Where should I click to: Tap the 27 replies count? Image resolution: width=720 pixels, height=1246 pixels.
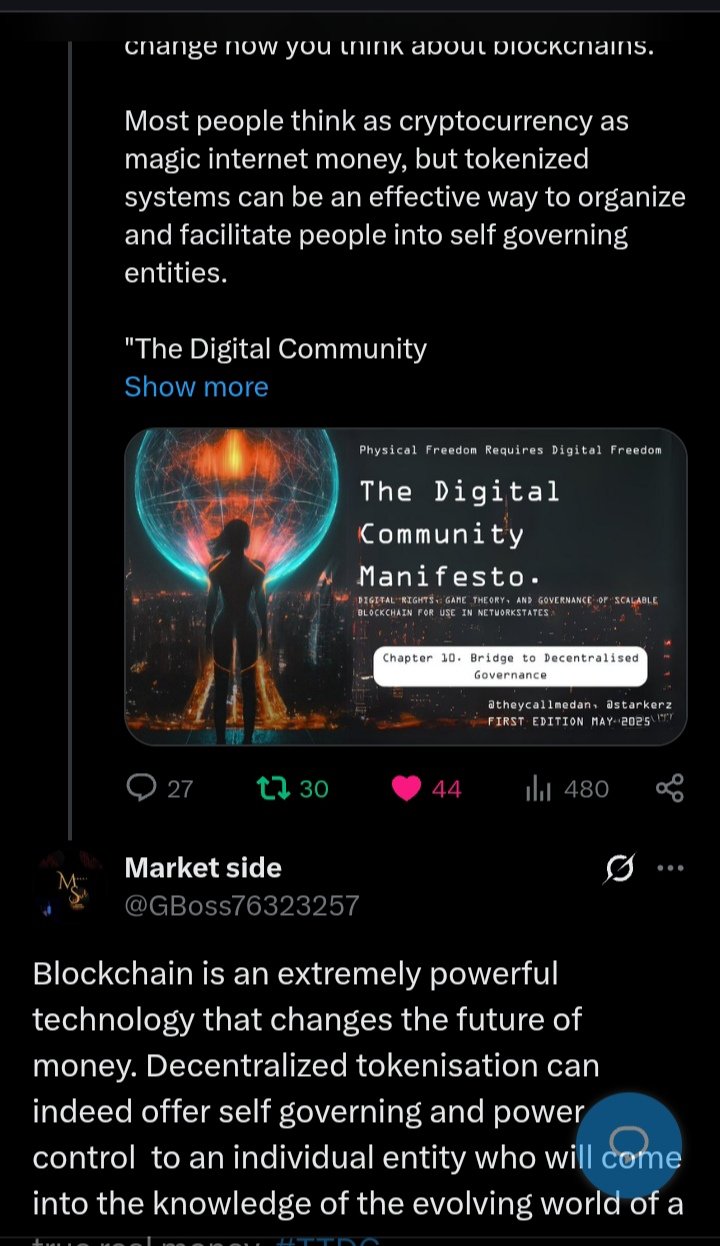point(180,789)
